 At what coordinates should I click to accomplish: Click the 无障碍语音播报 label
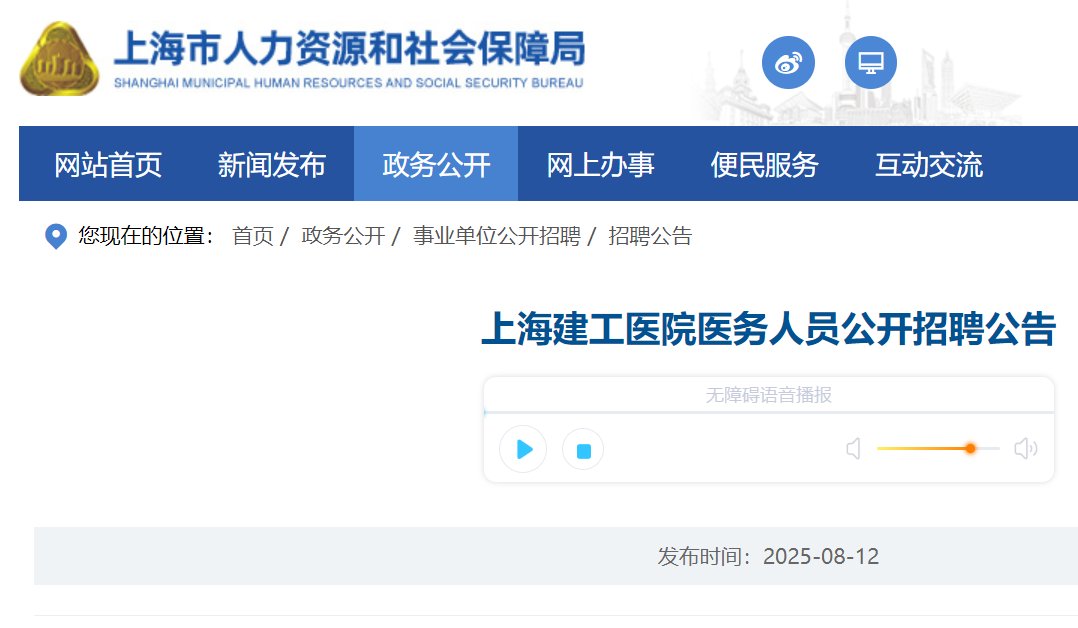(x=769, y=395)
